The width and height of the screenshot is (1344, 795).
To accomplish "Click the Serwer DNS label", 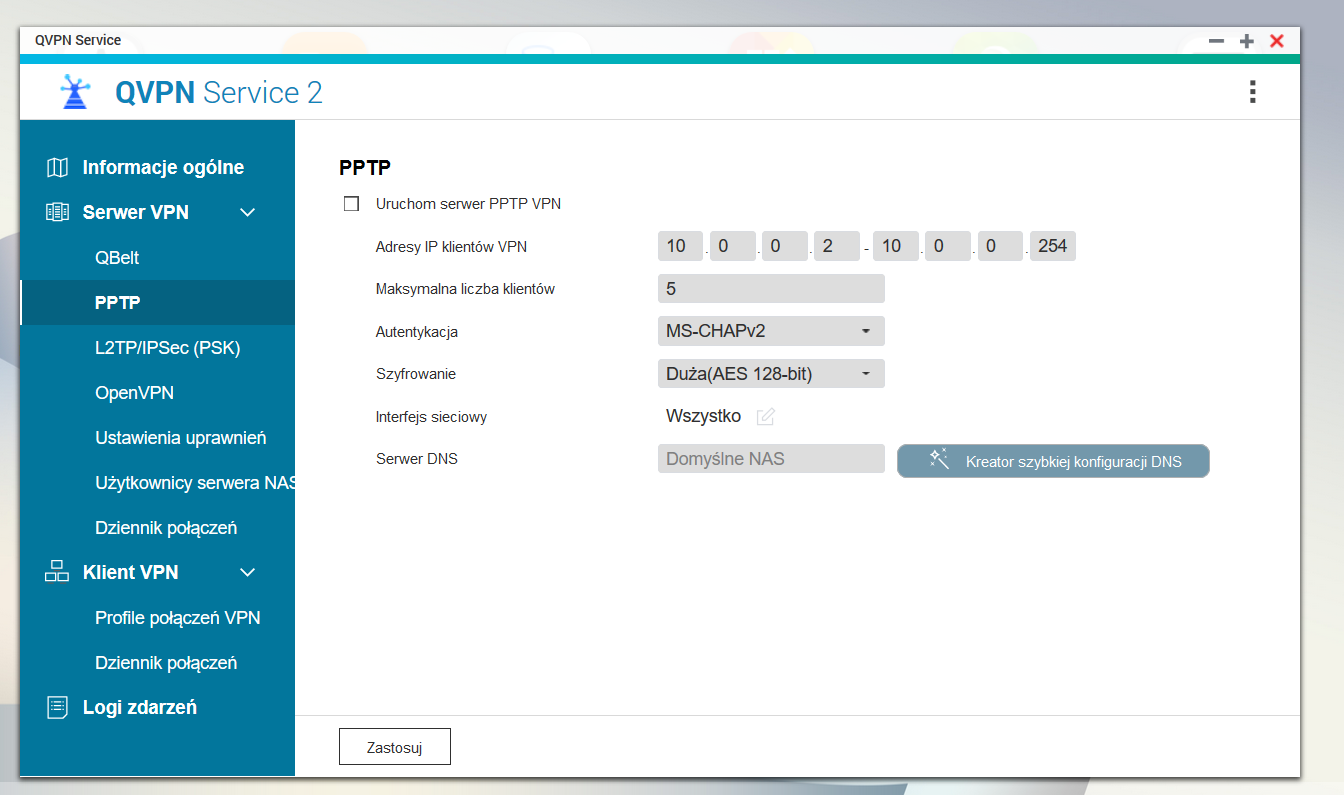I will (417, 459).
